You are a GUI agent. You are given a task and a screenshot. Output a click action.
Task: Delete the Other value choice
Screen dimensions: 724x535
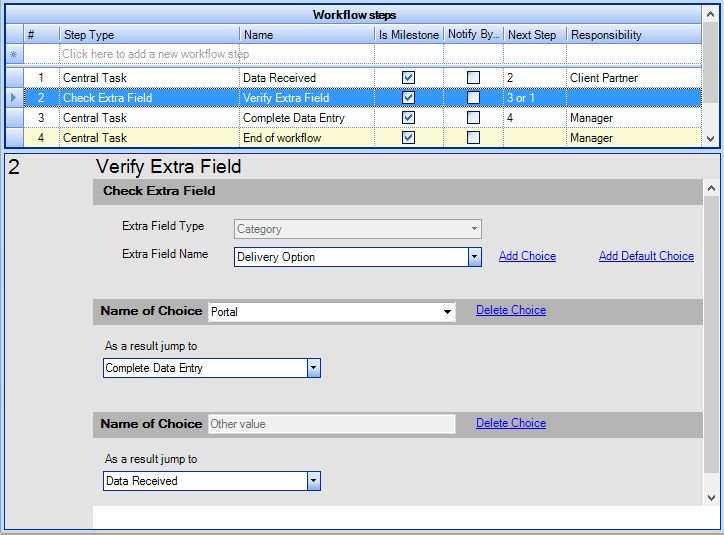pyautogui.click(x=511, y=423)
